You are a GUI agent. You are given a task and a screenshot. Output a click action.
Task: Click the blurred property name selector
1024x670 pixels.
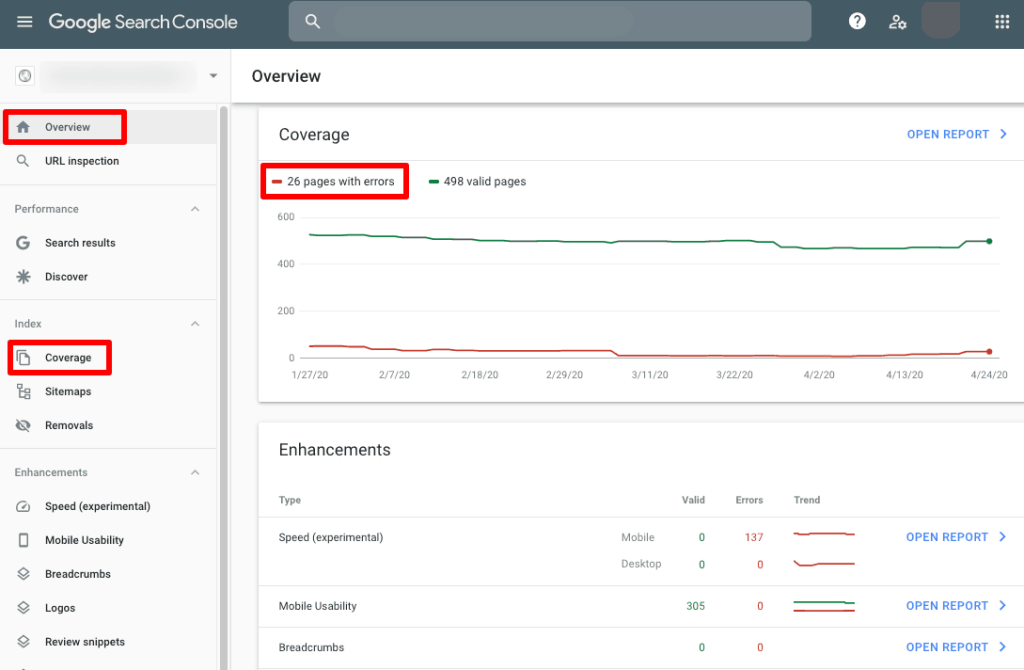click(x=118, y=76)
